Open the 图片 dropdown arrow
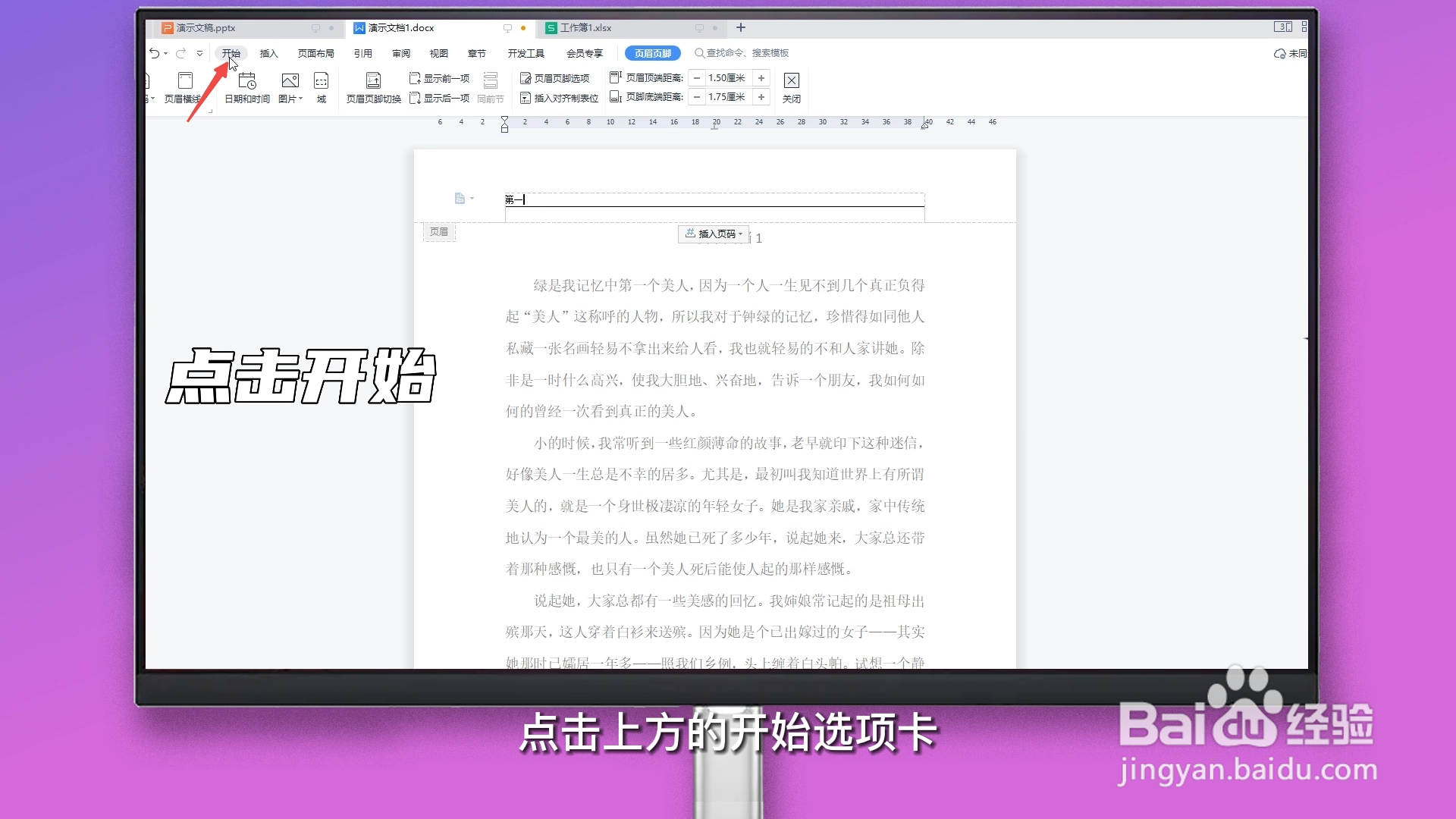 [300, 98]
